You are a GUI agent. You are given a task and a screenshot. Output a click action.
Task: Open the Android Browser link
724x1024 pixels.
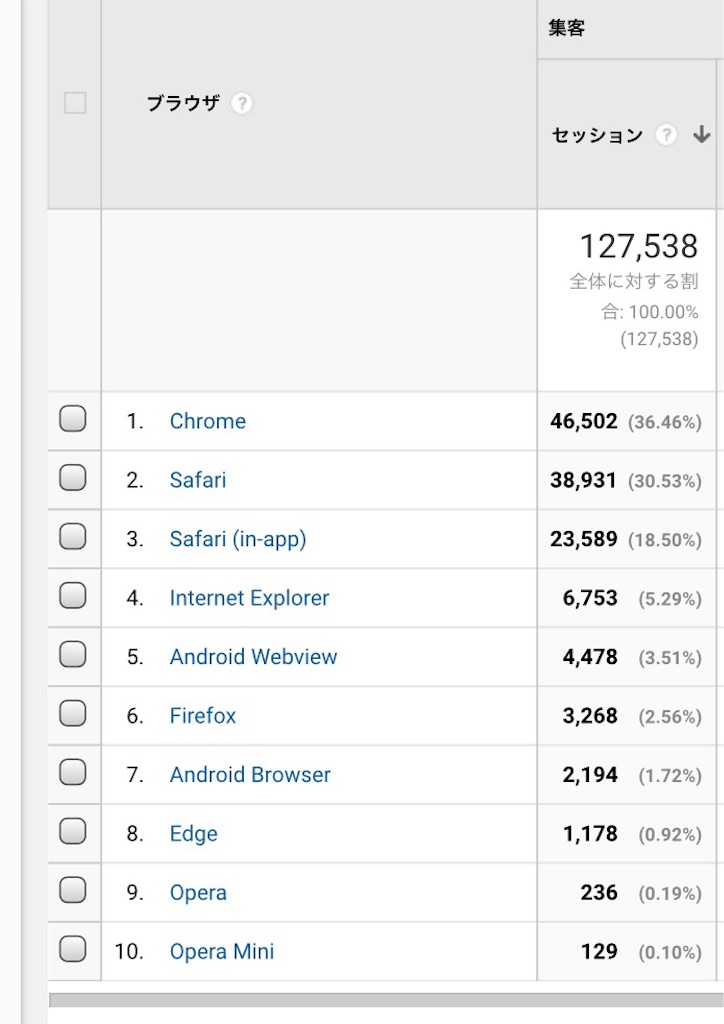click(x=250, y=775)
